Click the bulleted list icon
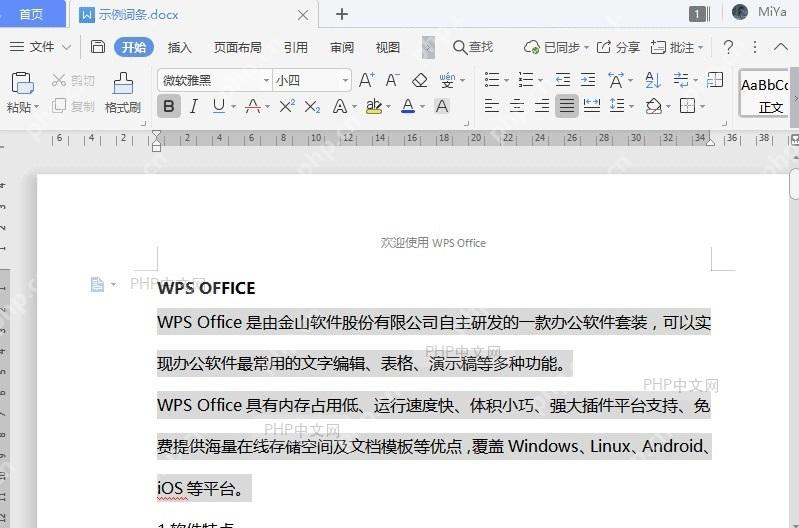 492,80
